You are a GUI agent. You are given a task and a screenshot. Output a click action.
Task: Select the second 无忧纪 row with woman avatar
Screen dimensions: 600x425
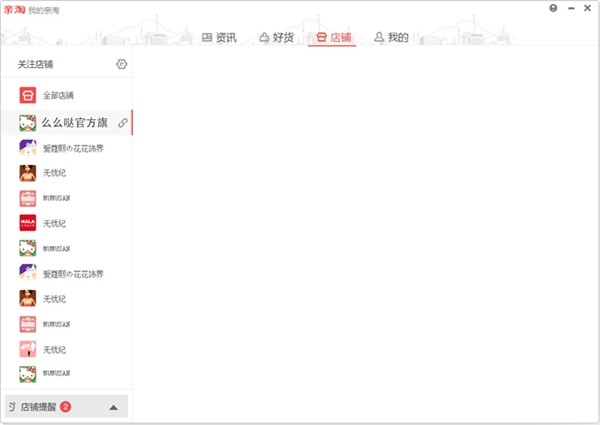67,299
